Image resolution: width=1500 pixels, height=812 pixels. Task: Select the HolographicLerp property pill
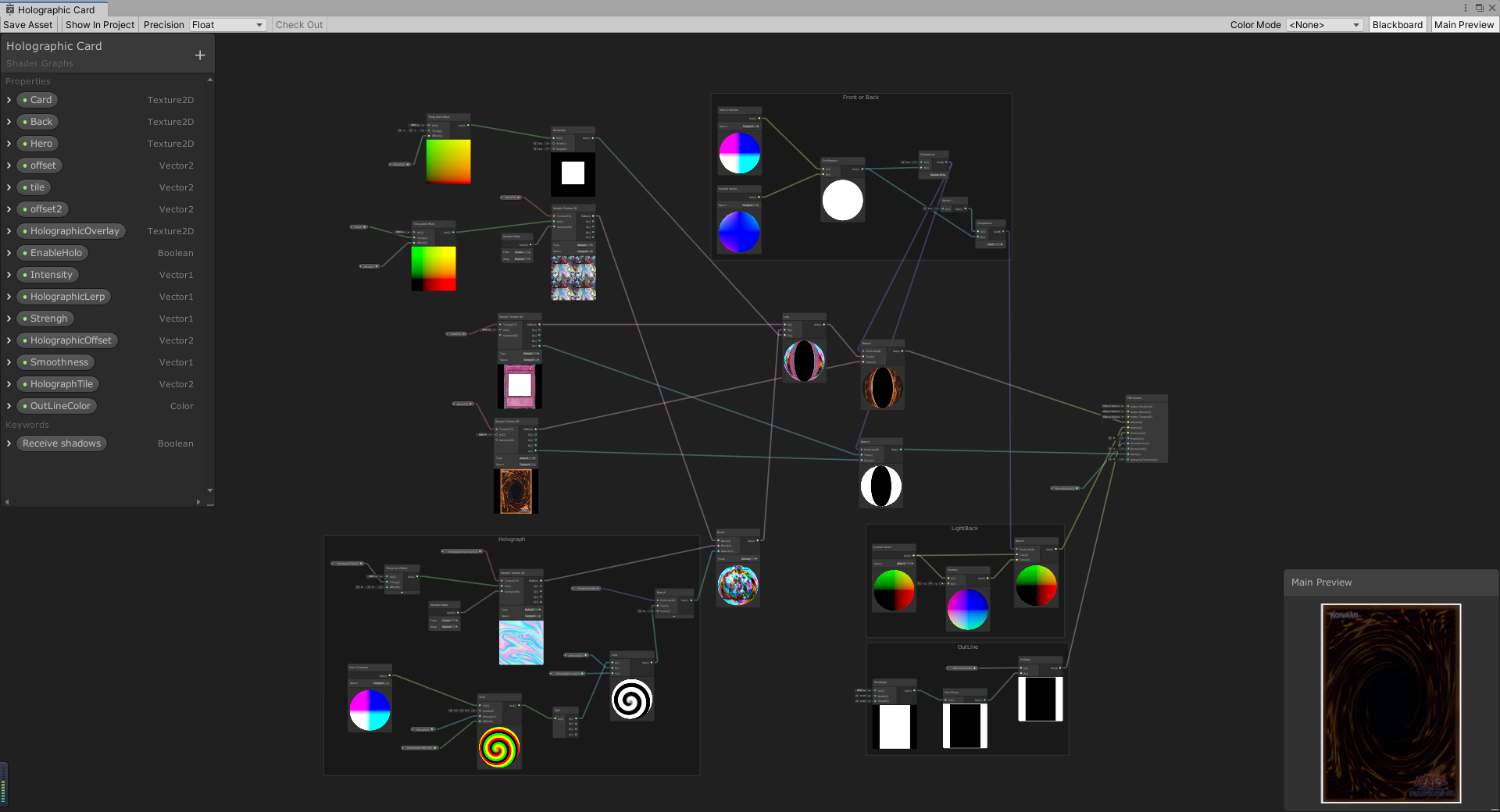(x=64, y=297)
